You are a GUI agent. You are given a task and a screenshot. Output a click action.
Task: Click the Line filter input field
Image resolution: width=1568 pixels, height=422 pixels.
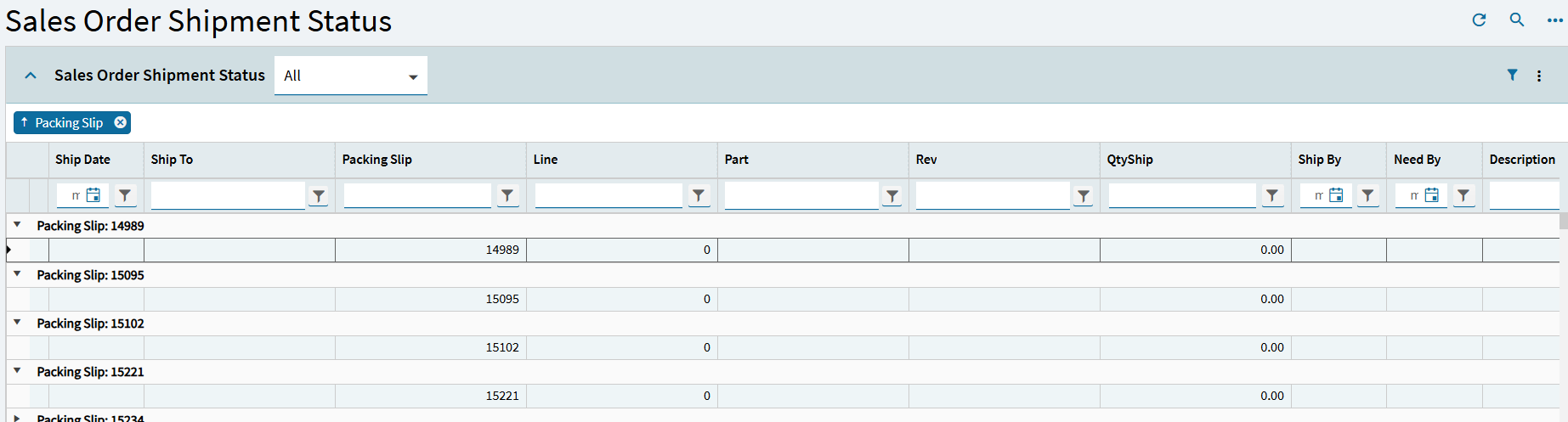click(x=609, y=195)
